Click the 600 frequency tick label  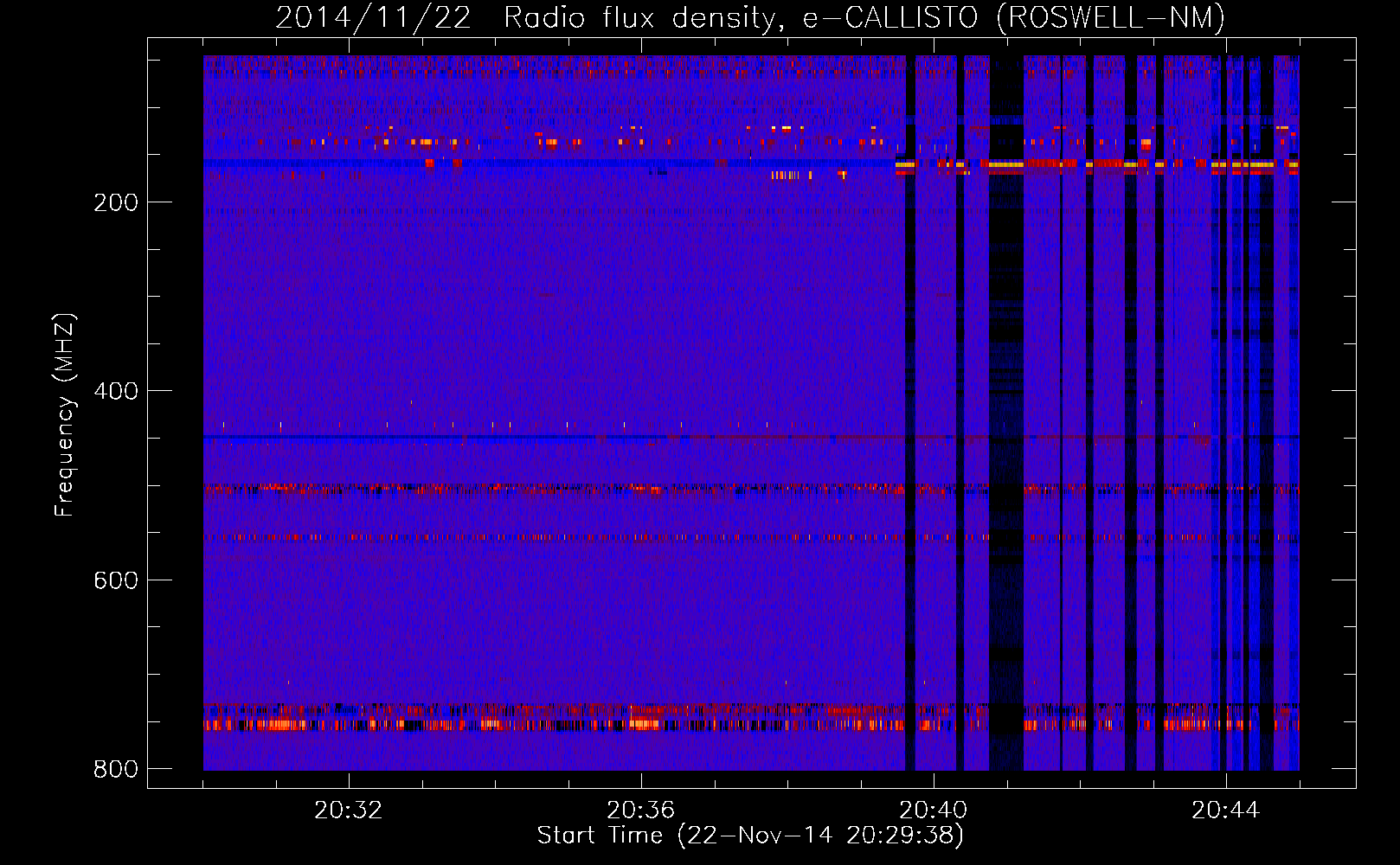pos(116,580)
